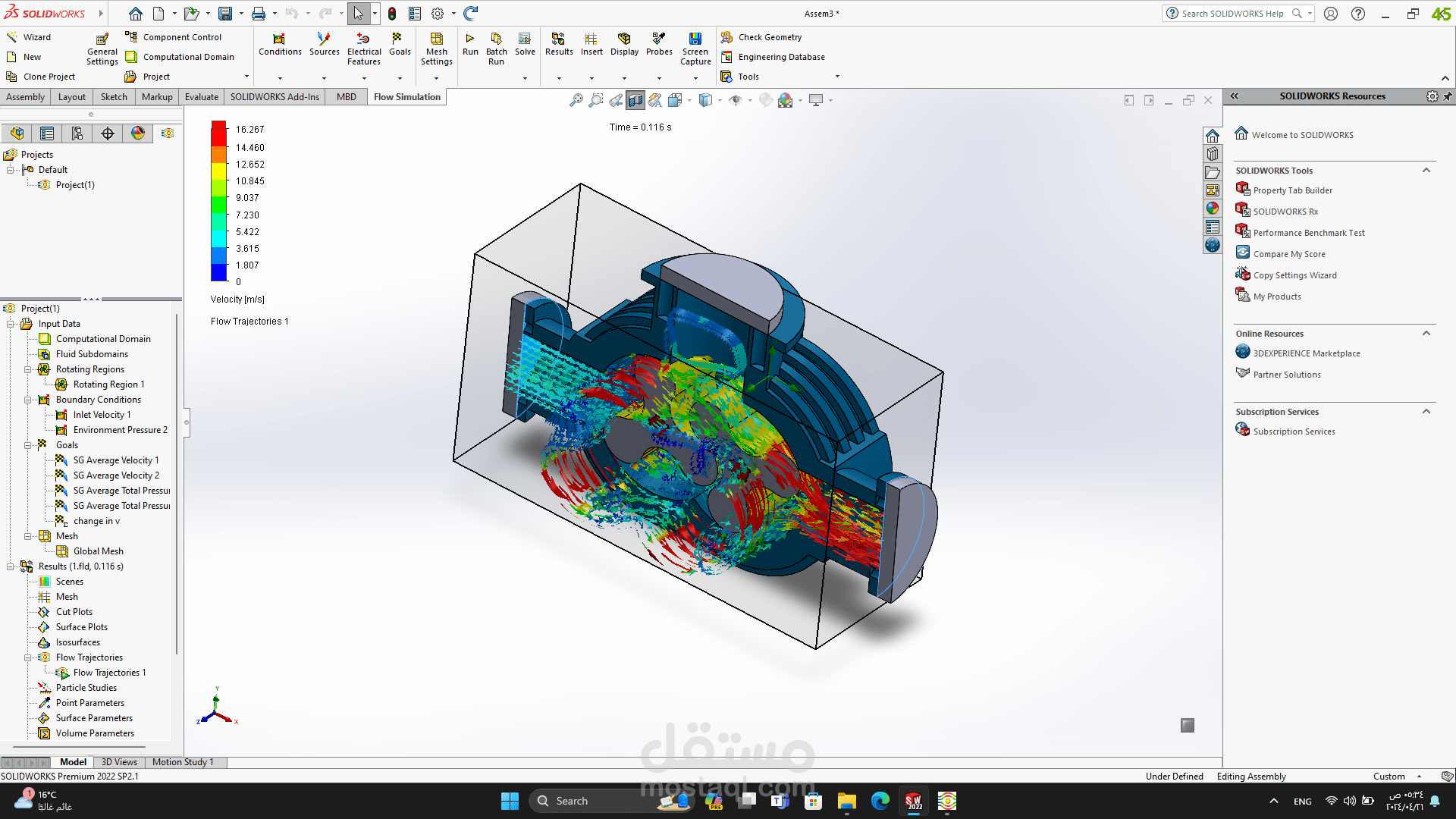Open the Flow Simulation analysis tree tab icon
The image size is (1456, 819).
point(168,133)
